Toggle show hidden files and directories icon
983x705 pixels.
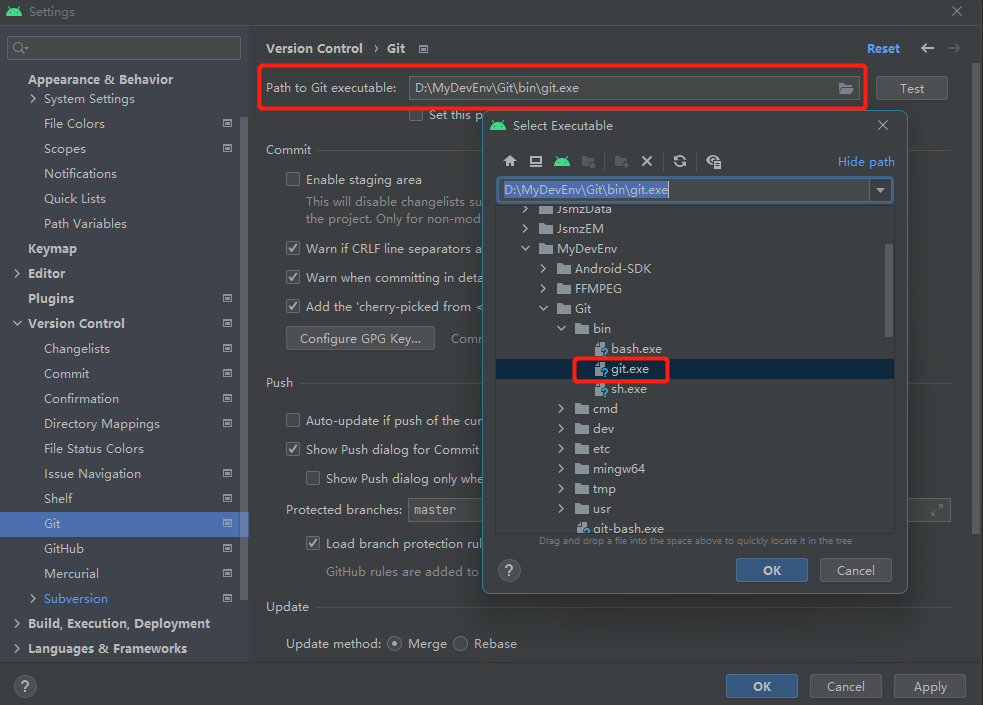[x=713, y=161]
